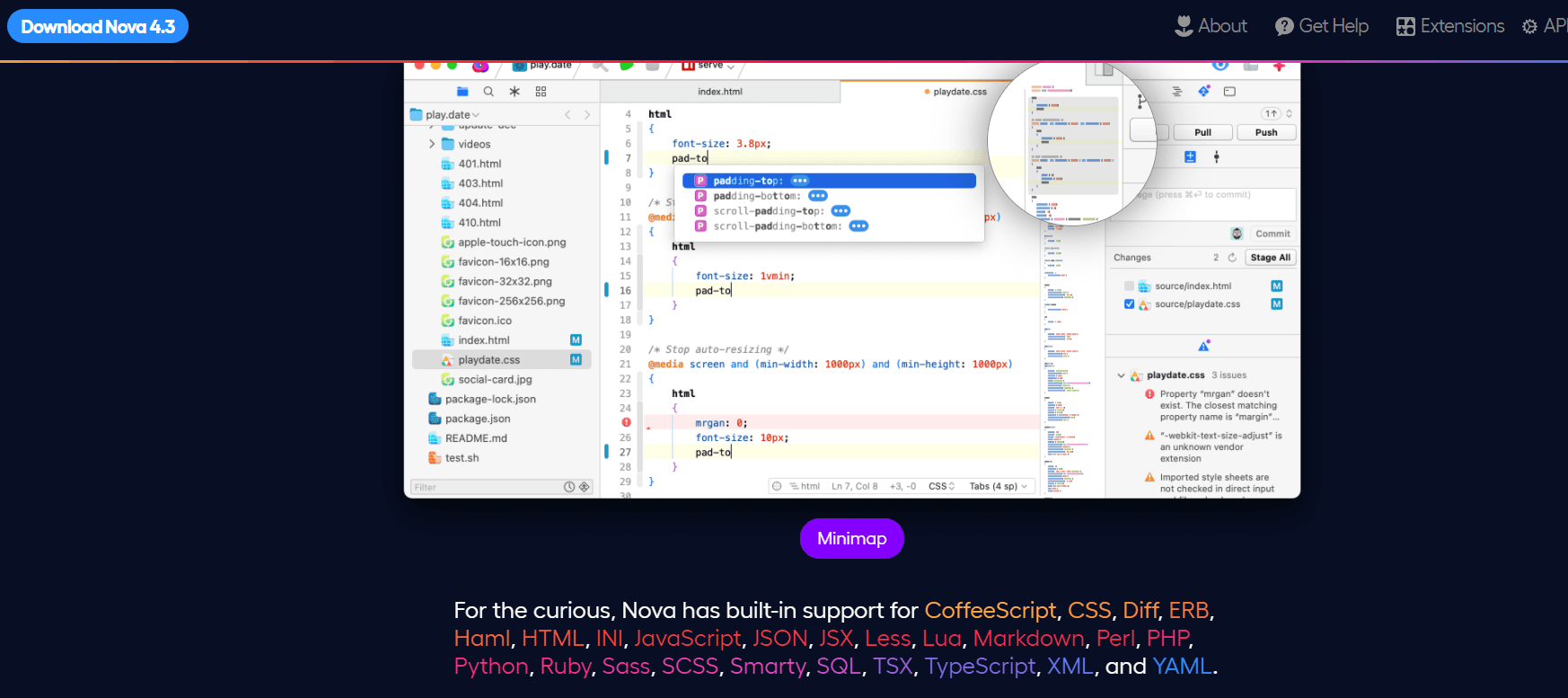
Task: Click the 1↑ ahead commits indicator
Action: coord(1271,114)
